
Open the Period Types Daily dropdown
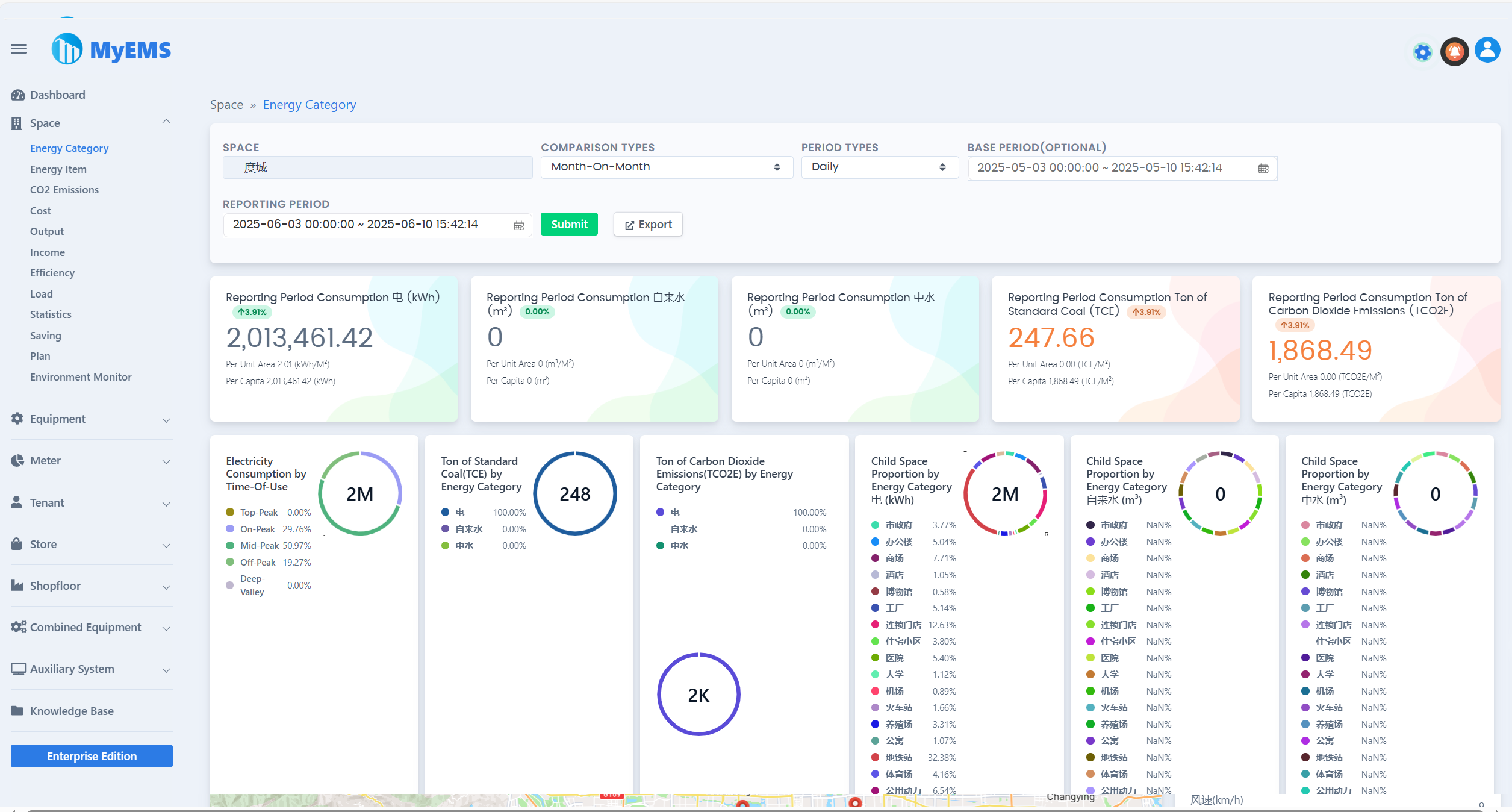tap(879, 167)
